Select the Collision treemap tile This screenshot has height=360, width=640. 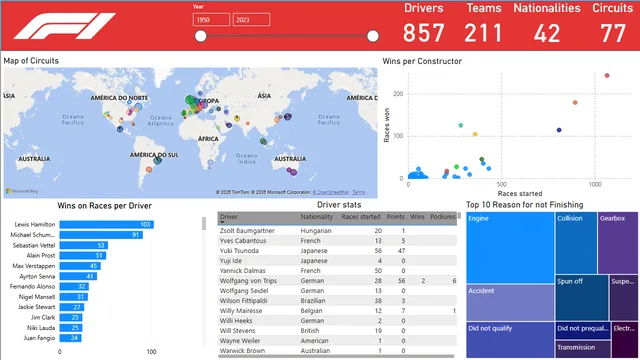click(576, 243)
